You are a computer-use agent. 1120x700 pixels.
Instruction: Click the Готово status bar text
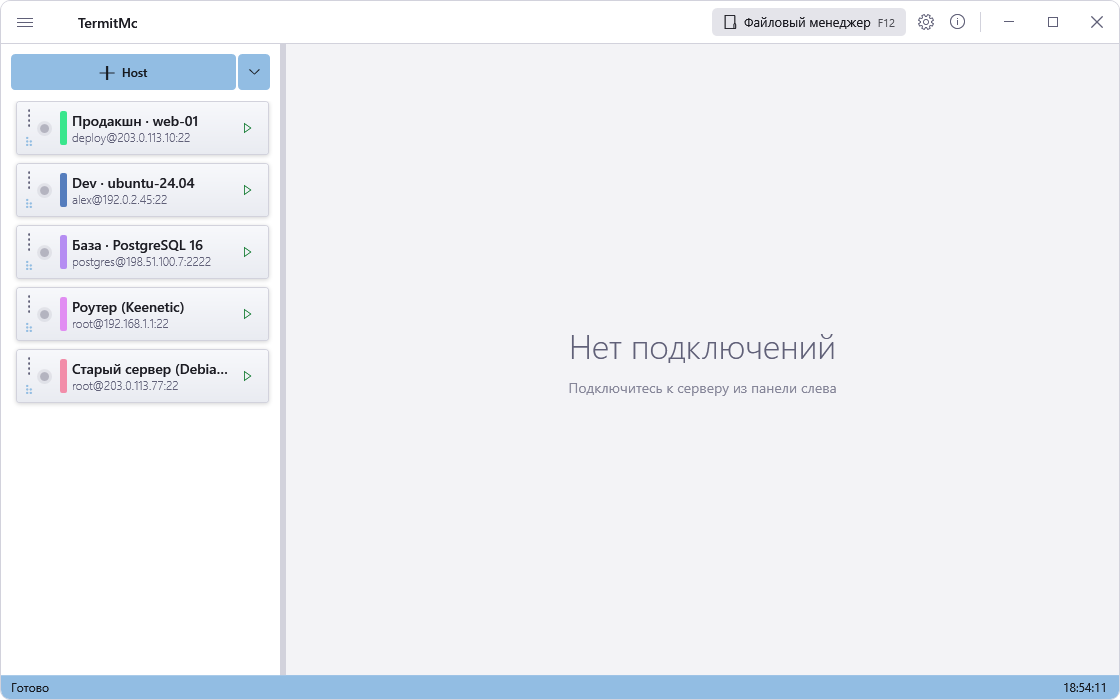pyautogui.click(x=30, y=688)
